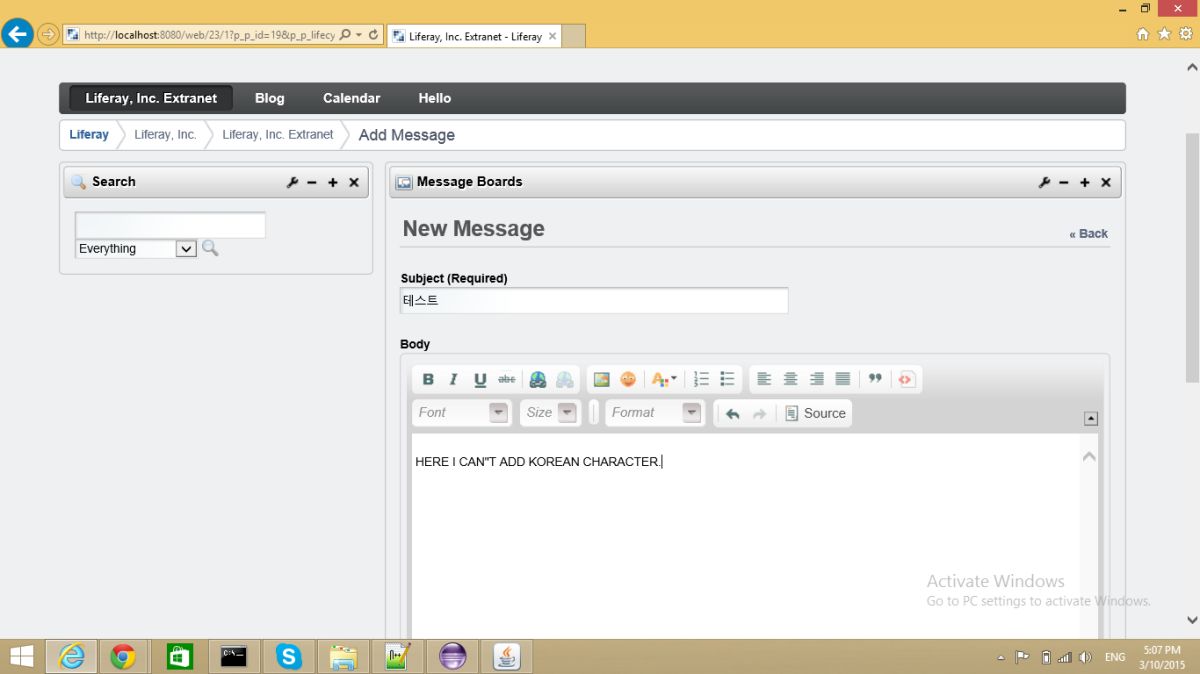
Task: Click the search magnifier button
Action: (210, 248)
